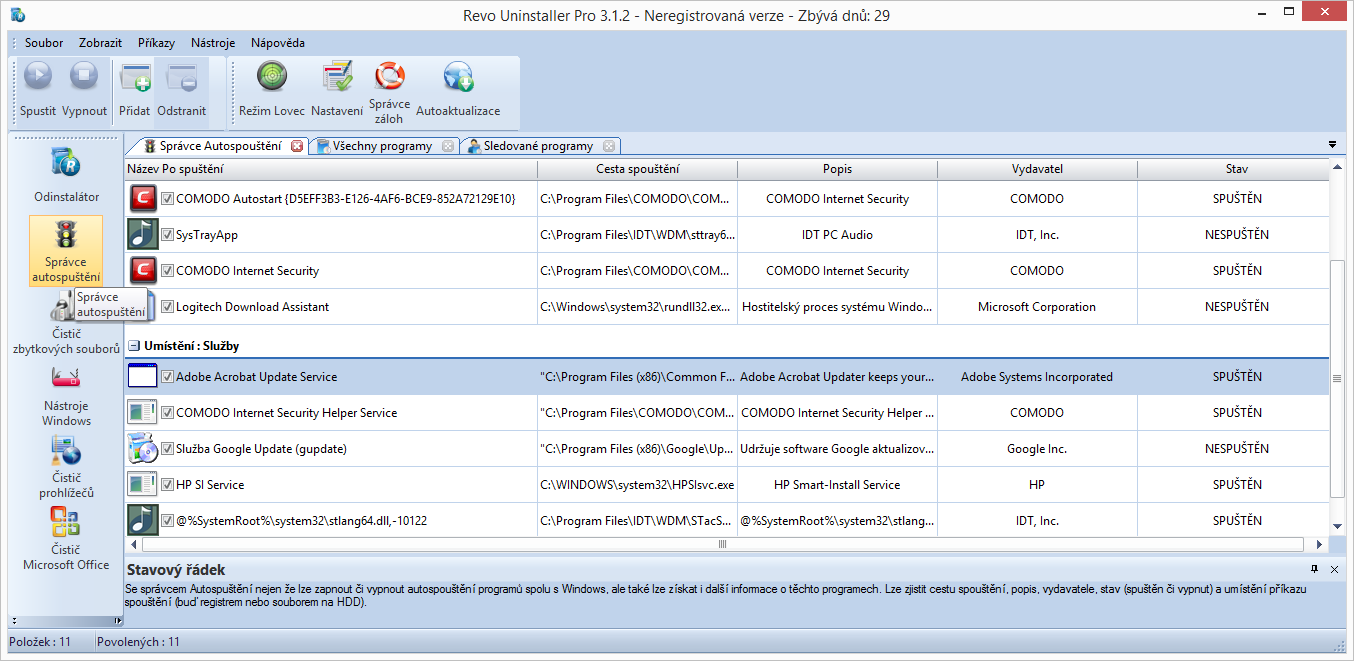Image resolution: width=1354 pixels, height=661 pixels.
Task: Uncheck SysTrayApp checkbox
Action: [x=167, y=235]
